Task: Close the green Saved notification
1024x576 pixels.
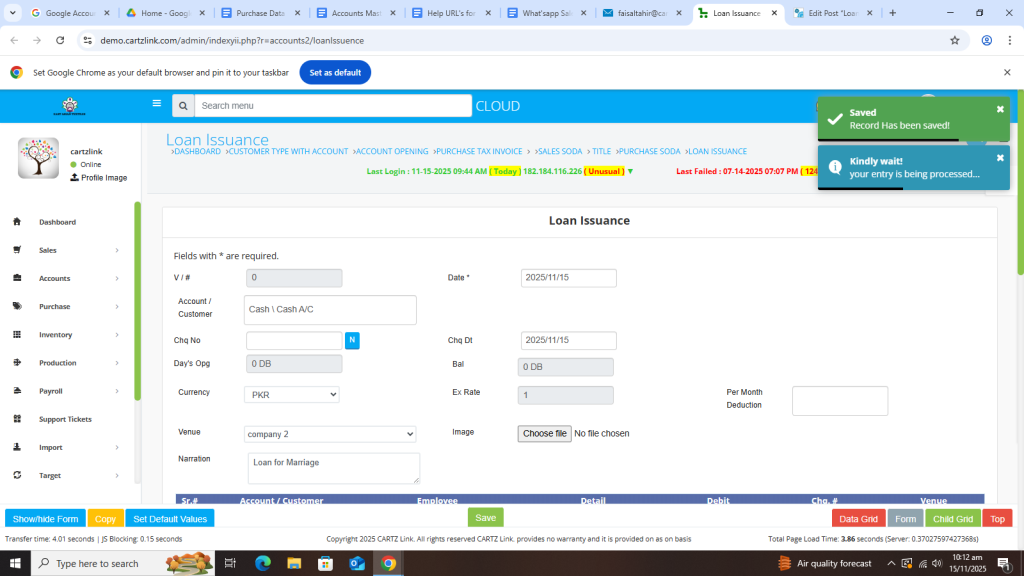Action: coord(1000,109)
